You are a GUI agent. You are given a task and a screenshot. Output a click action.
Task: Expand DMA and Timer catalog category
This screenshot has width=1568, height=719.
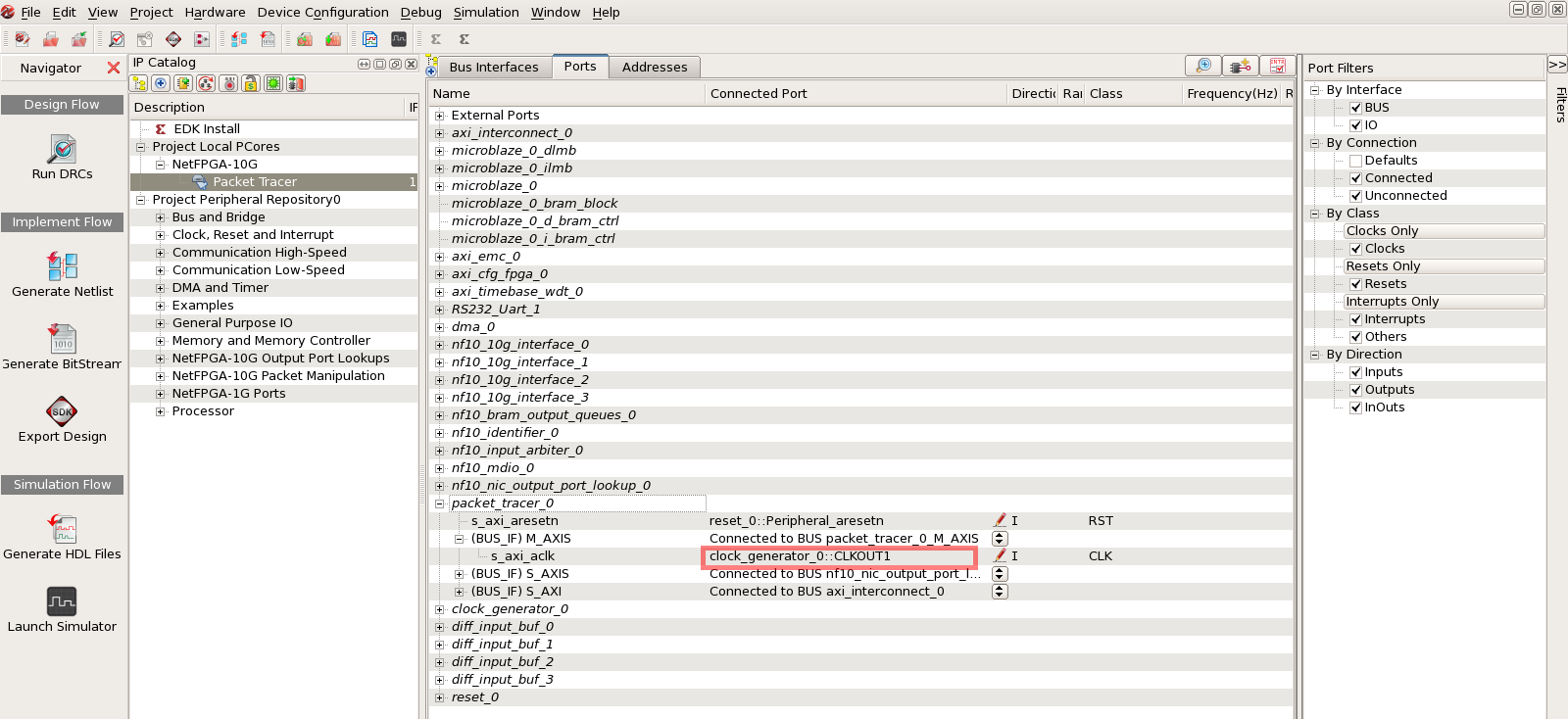coord(161,288)
